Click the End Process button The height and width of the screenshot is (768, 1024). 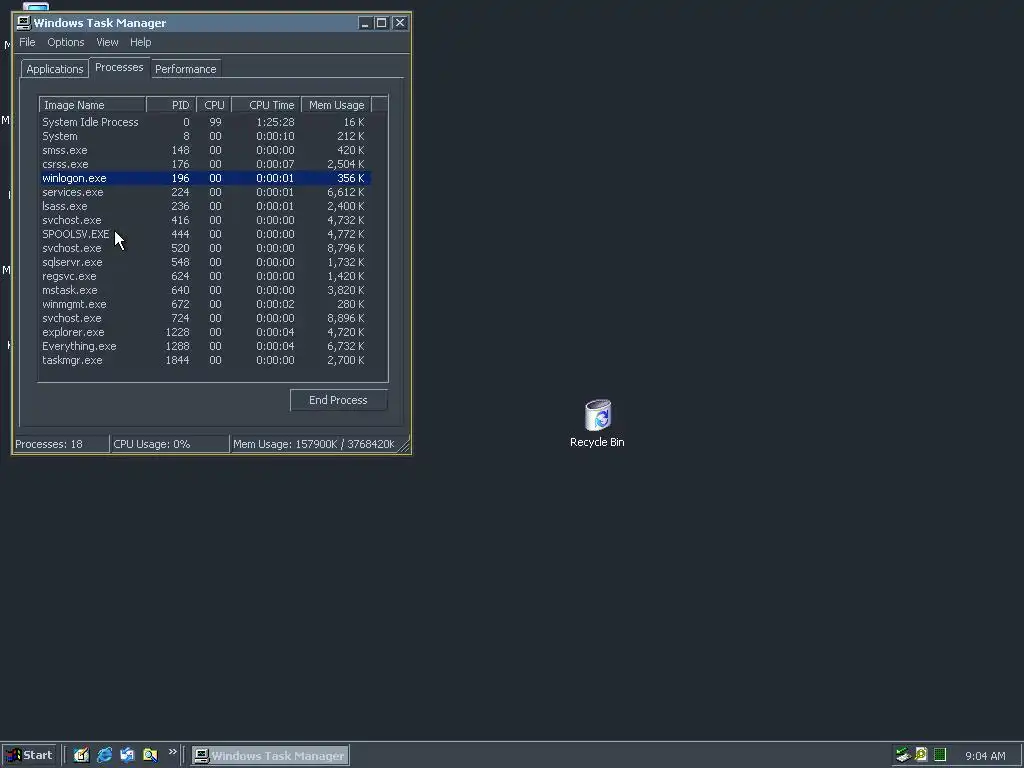(x=338, y=400)
